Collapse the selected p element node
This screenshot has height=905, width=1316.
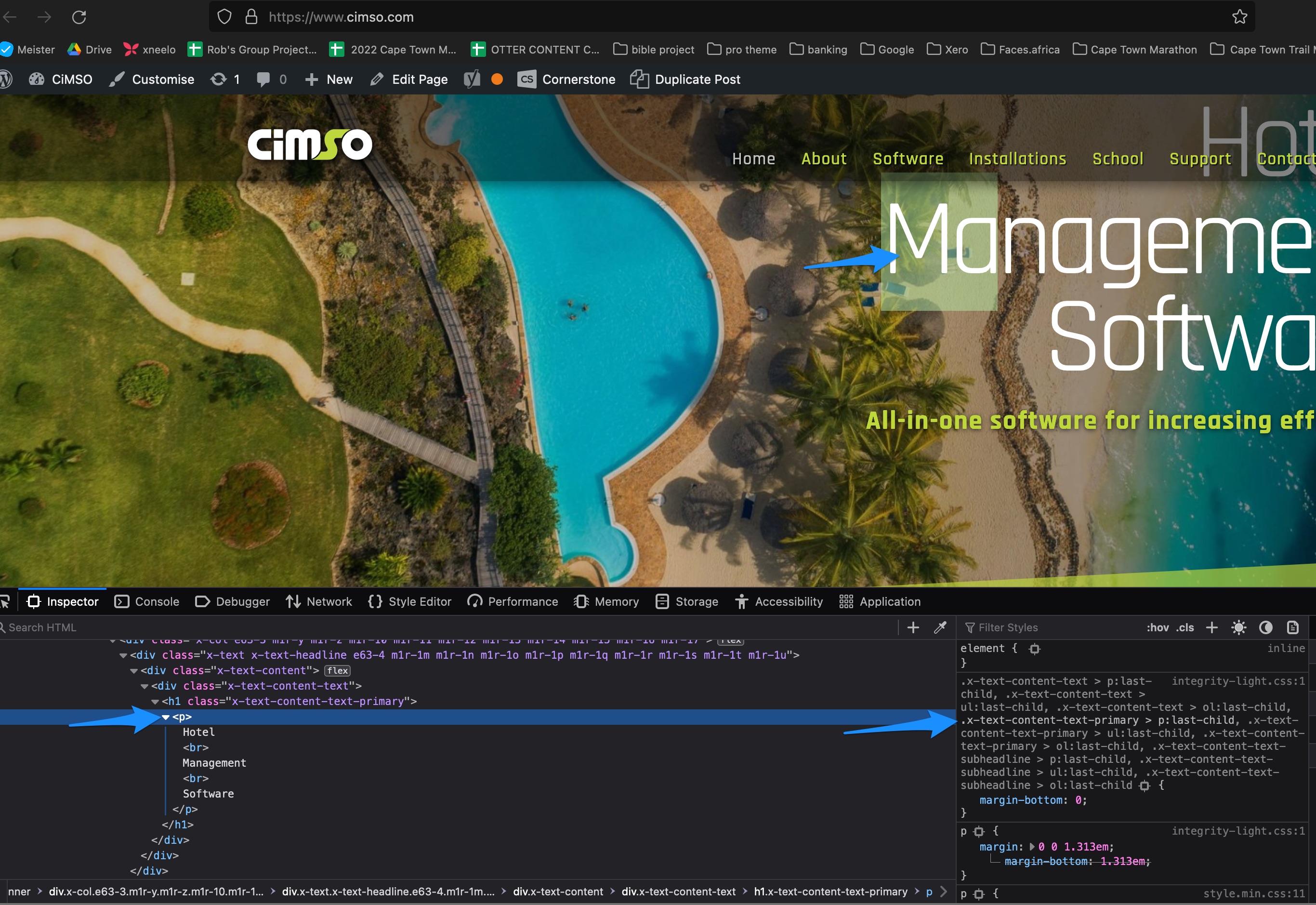coord(166,718)
